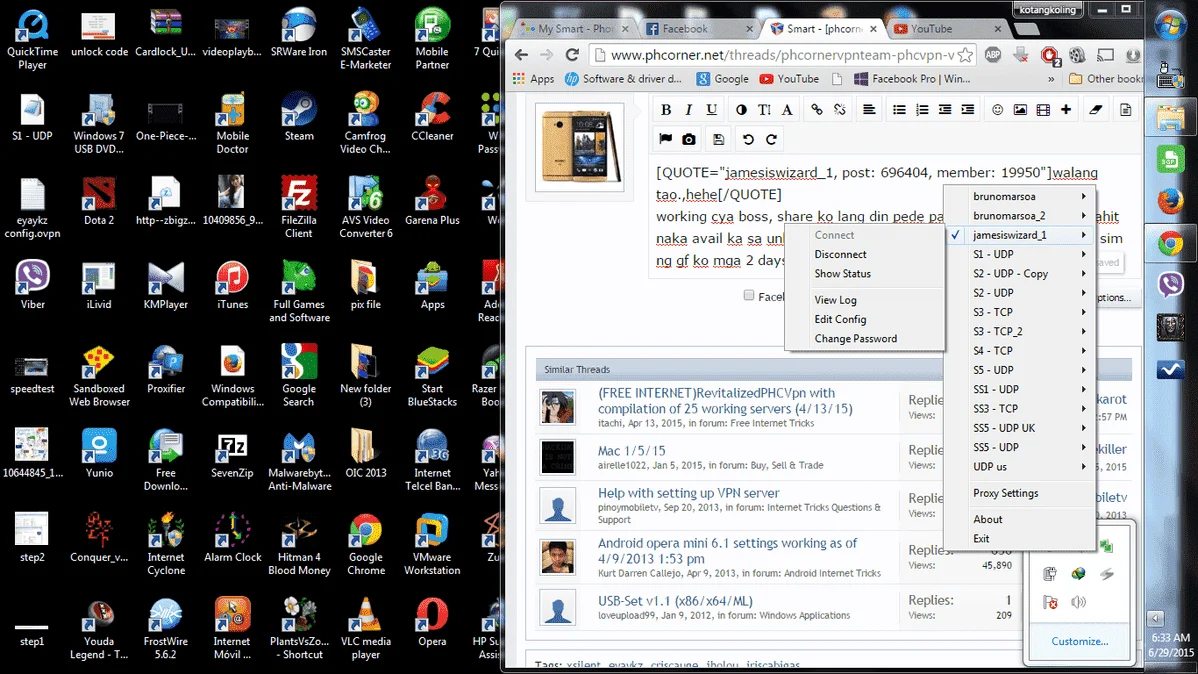Save draft with floppy icon
The image size is (1198, 674).
tap(718, 139)
